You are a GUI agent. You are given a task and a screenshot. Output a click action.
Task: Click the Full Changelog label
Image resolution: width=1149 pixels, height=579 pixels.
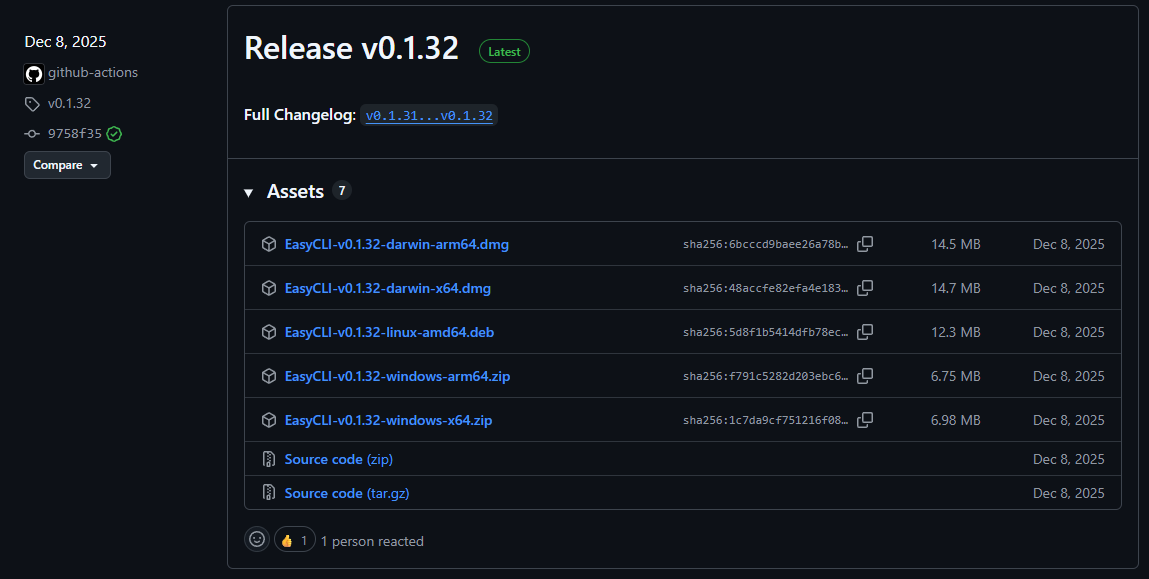[x=300, y=115]
